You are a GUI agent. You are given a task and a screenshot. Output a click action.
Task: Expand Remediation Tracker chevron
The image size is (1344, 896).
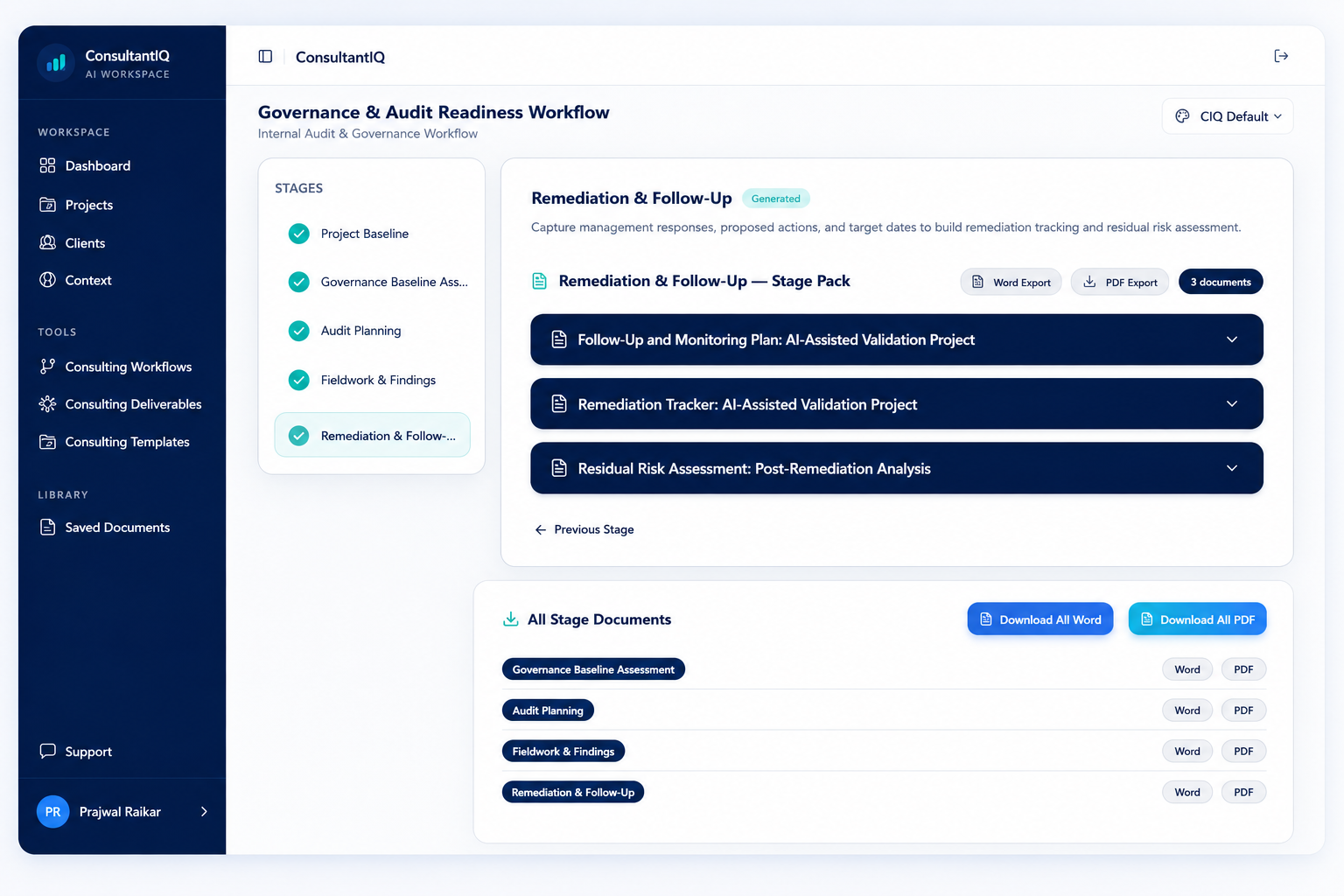tap(1232, 404)
